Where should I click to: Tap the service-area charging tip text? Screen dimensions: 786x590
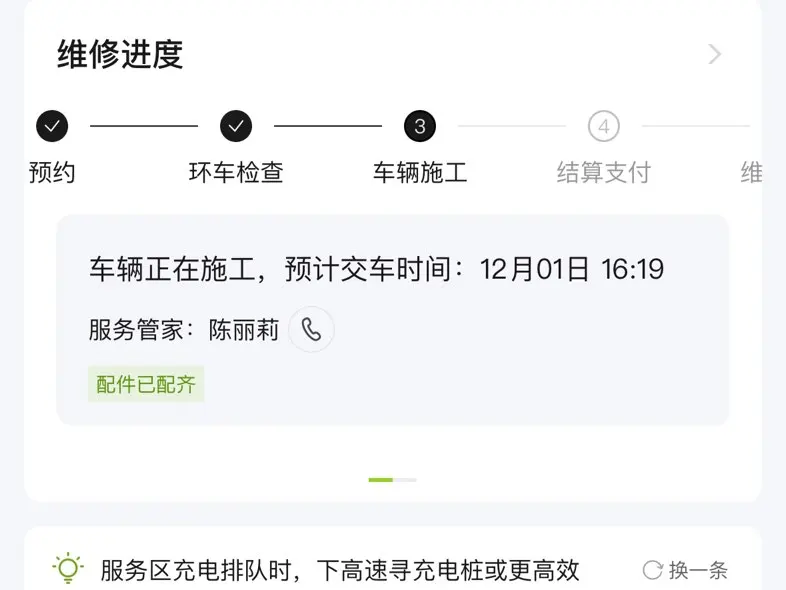[x=340, y=571]
